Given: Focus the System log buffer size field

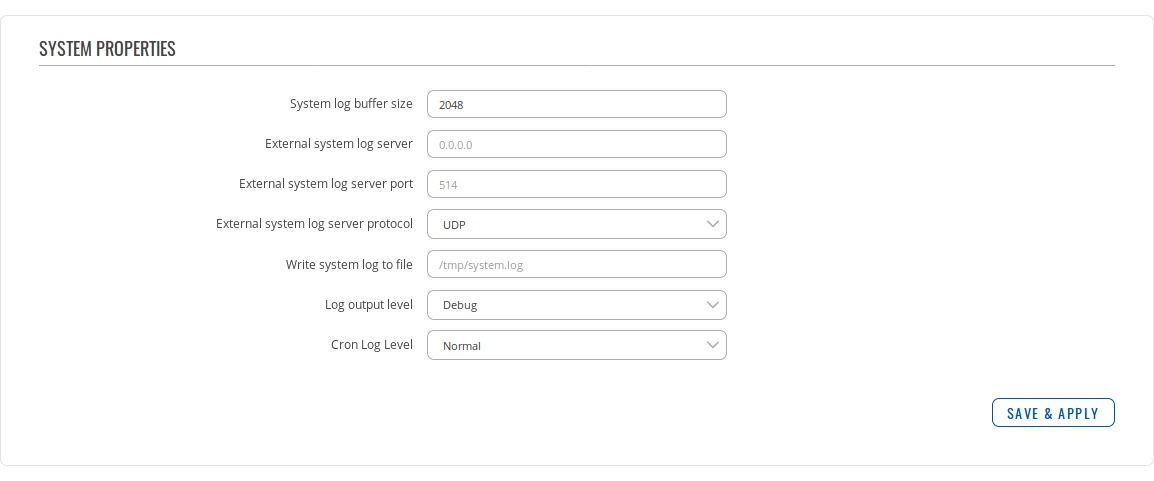Looking at the screenshot, I should coord(576,104).
